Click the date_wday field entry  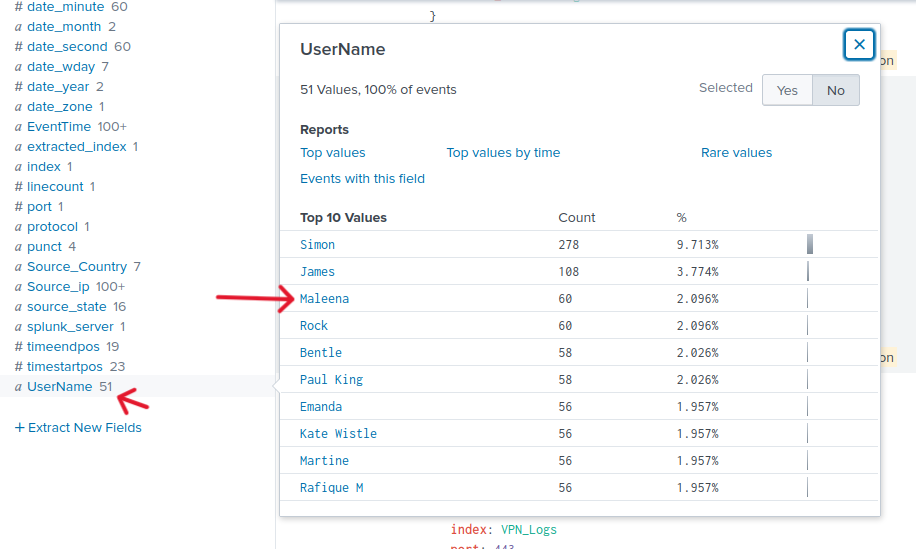point(61,67)
